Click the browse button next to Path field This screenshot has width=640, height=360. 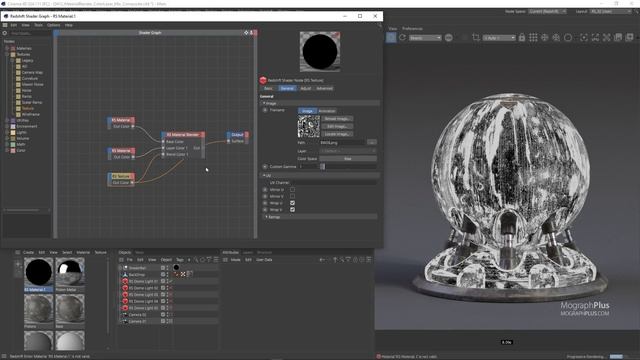click(x=371, y=142)
